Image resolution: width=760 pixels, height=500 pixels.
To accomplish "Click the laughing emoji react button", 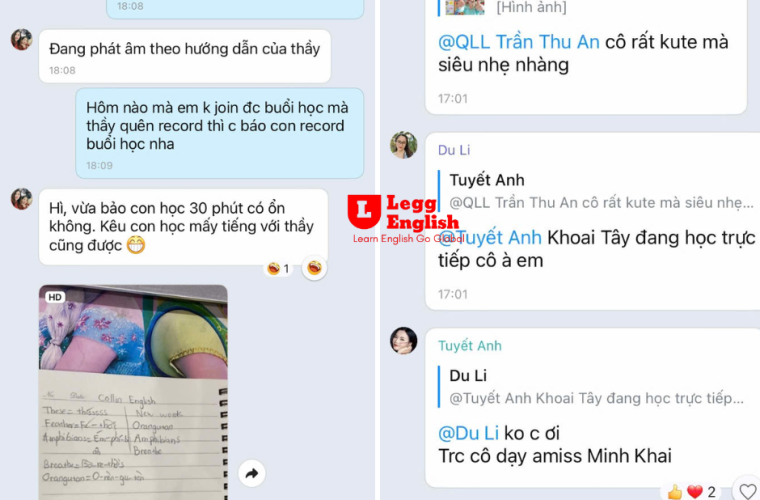I will [x=314, y=267].
